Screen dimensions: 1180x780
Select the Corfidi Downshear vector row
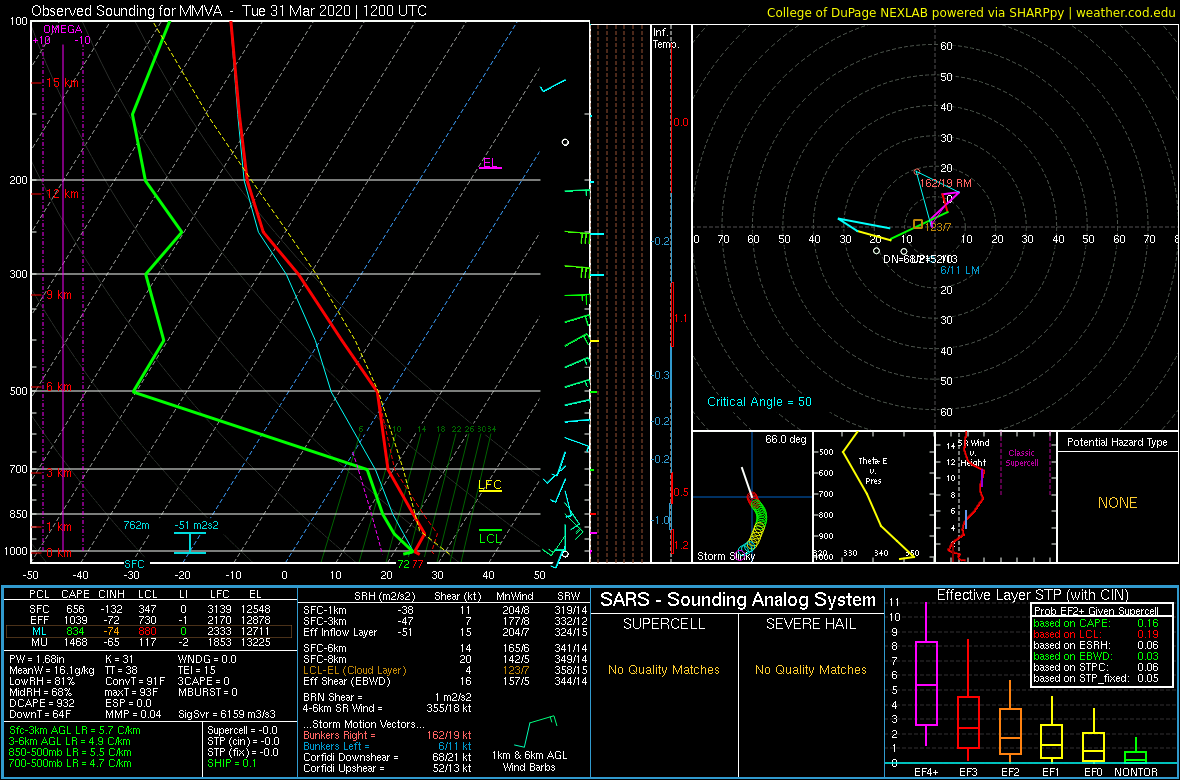pyautogui.click(x=387, y=757)
